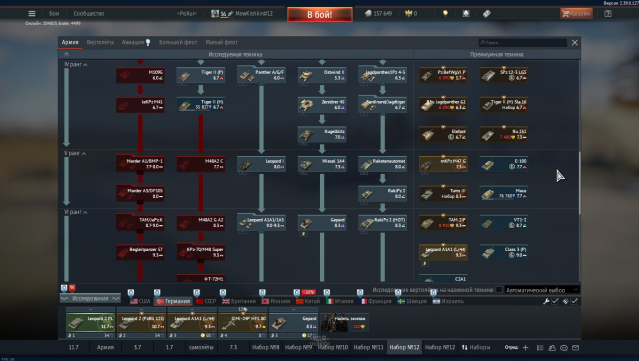Open the Магазин shop cart
Image resolution: width=639 pixels, height=361 pixels.
pos(576,13)
